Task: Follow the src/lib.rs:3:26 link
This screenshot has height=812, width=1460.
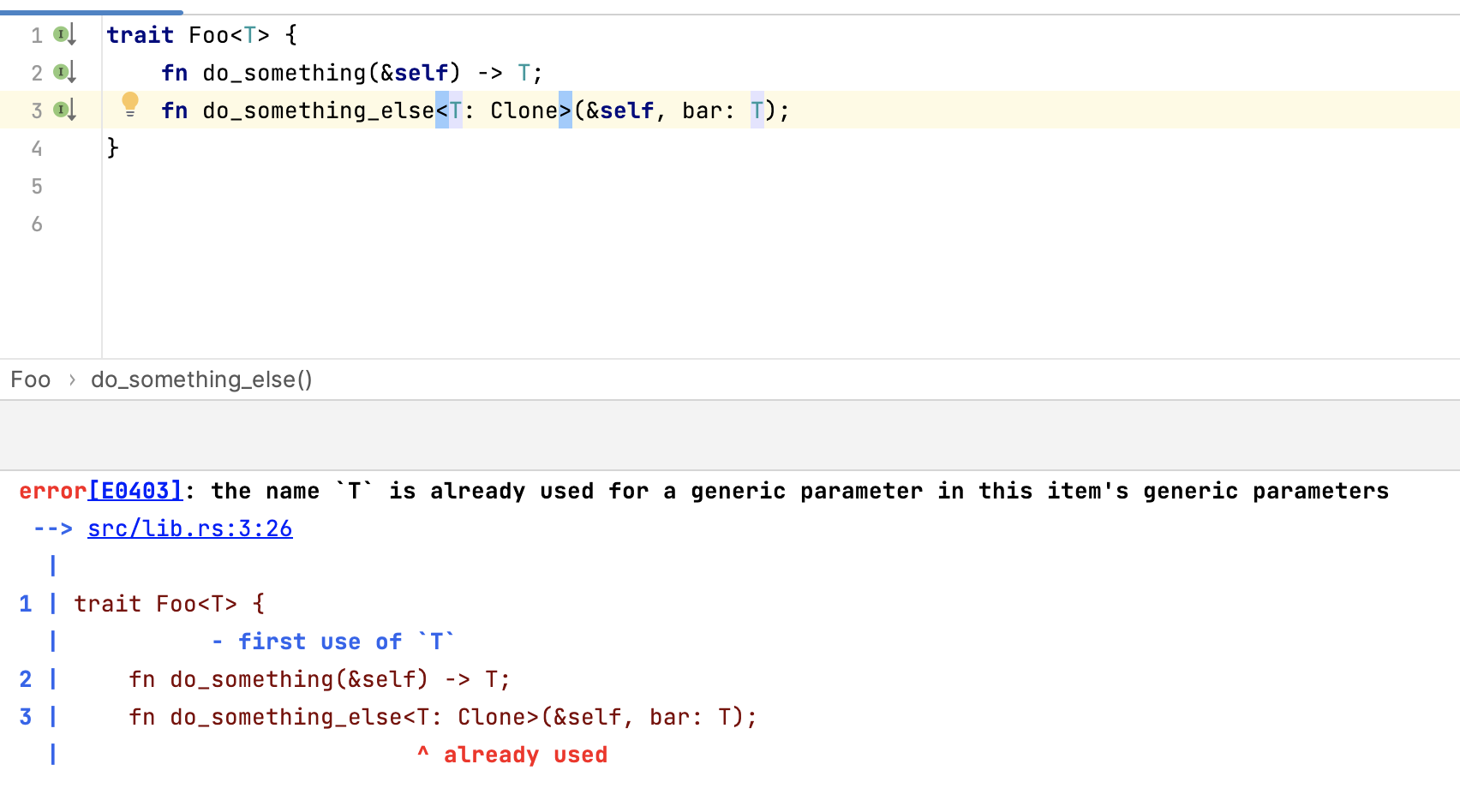Action: pos(189,528)
